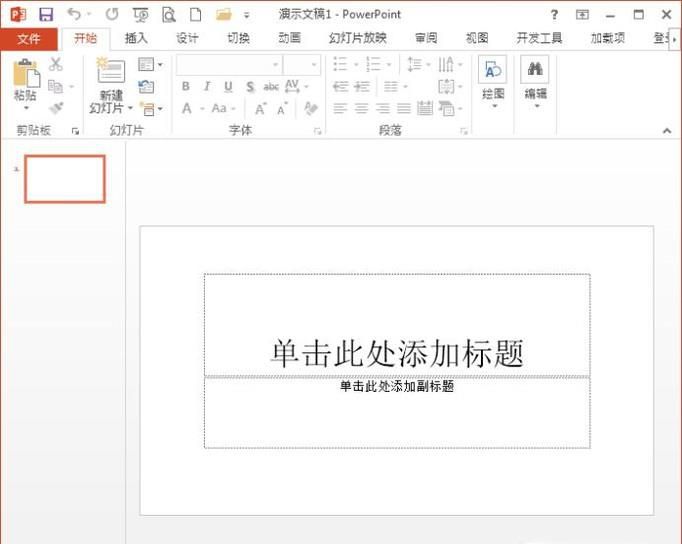
Task: Open the 幻灯片放映 tab
Action: [357, 38]
